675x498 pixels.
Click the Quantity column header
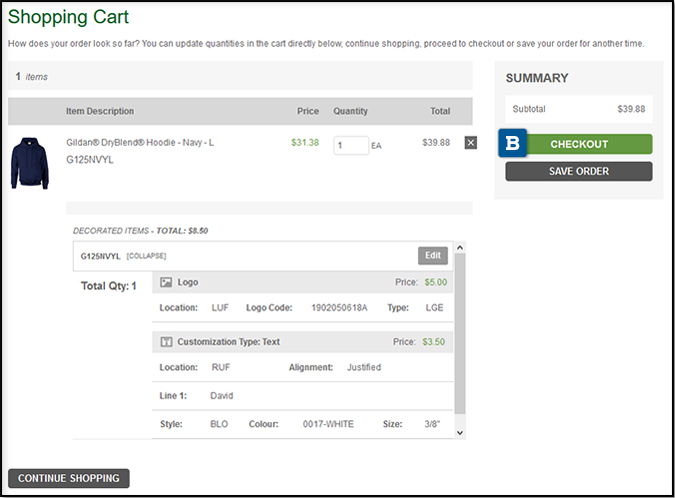pyautogui.click(x=350, y=111)
